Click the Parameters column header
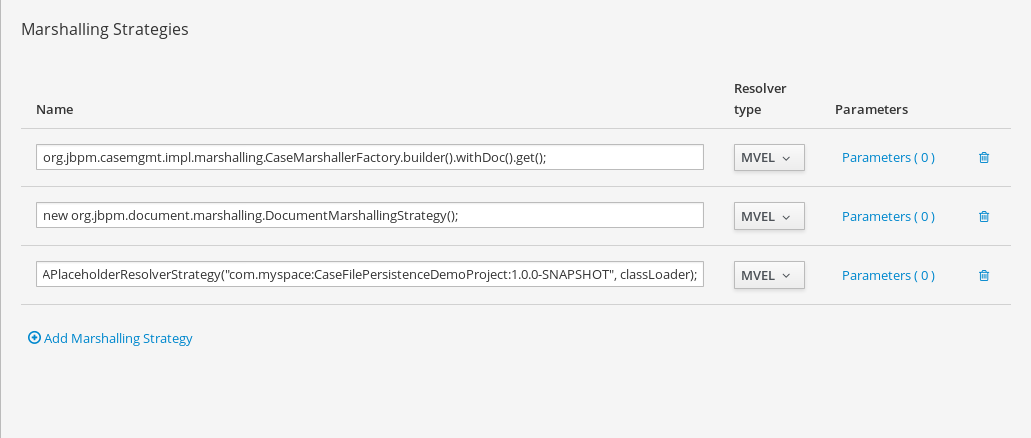 pyautogui.click(x=871, y=109)
